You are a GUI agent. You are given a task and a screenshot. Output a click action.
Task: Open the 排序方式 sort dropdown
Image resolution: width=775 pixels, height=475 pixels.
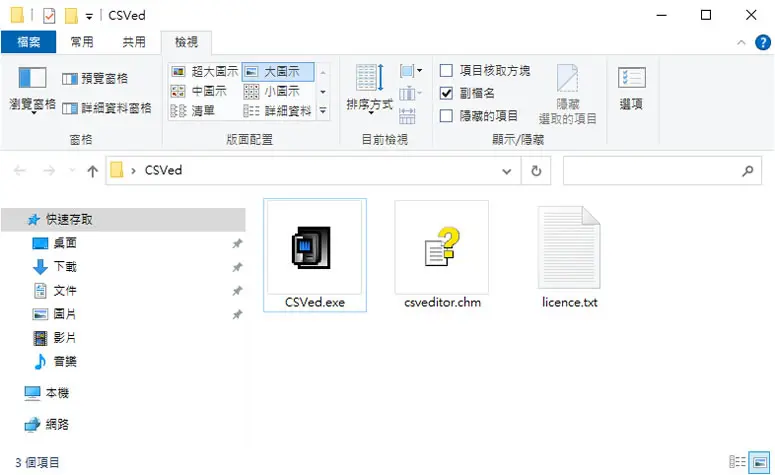pos(369,88)
